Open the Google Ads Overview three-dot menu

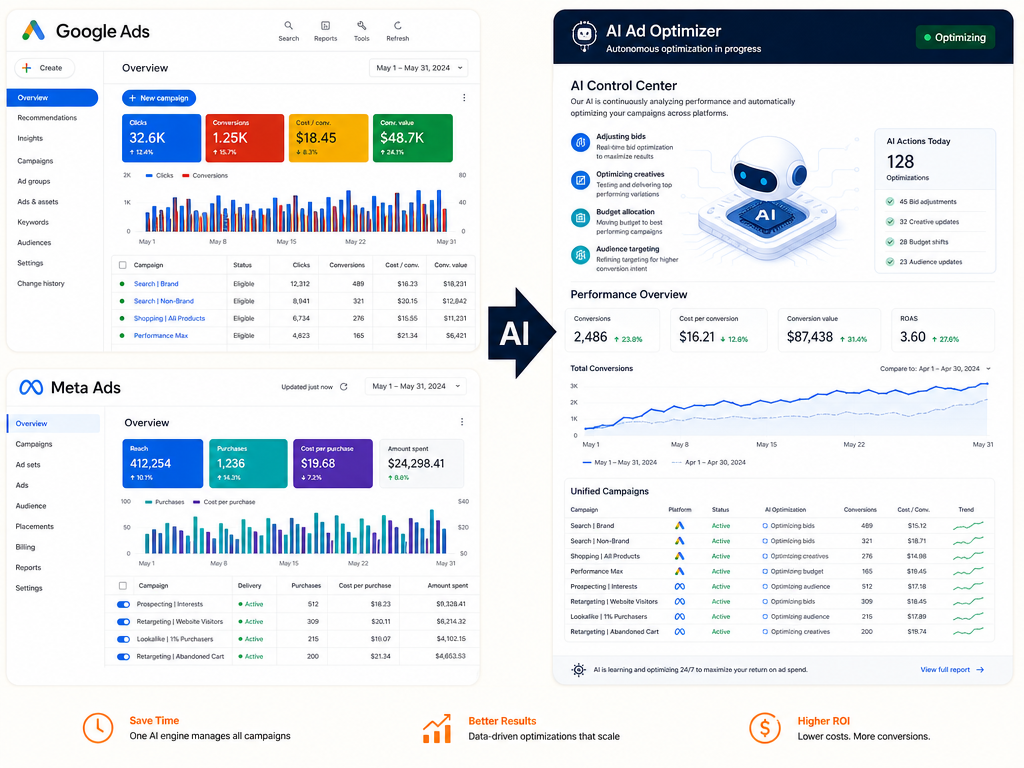(464, 98)
